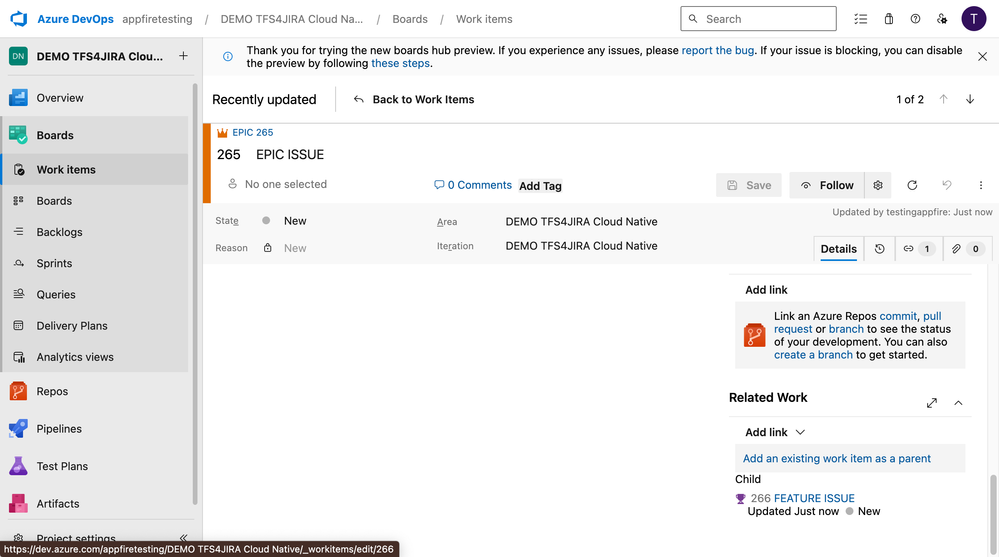Click the Work items breadcrumb
The image size is (999, 557).
(484, 19)
